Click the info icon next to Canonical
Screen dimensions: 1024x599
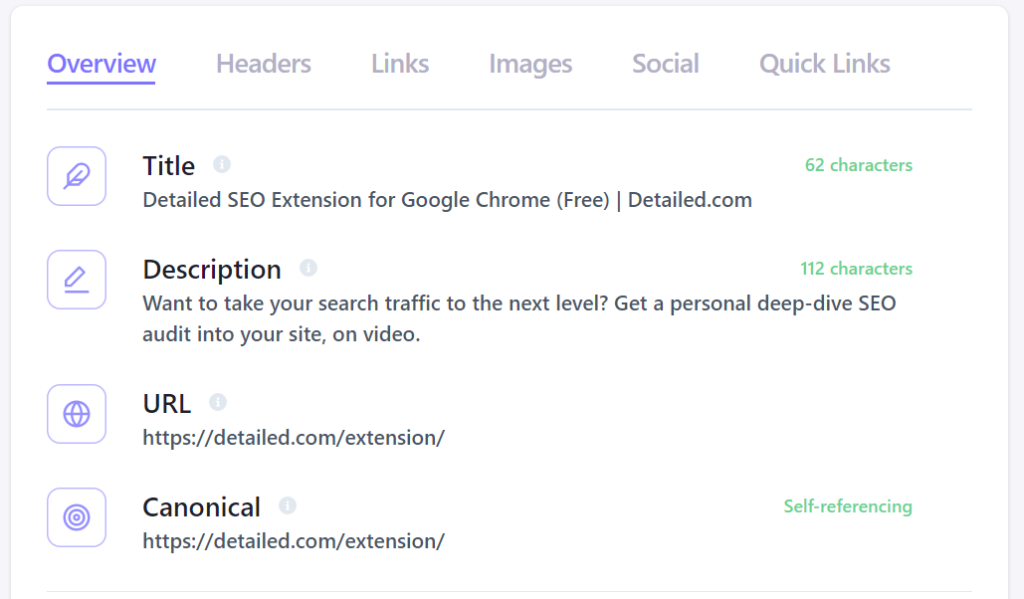tap(287, 506)
